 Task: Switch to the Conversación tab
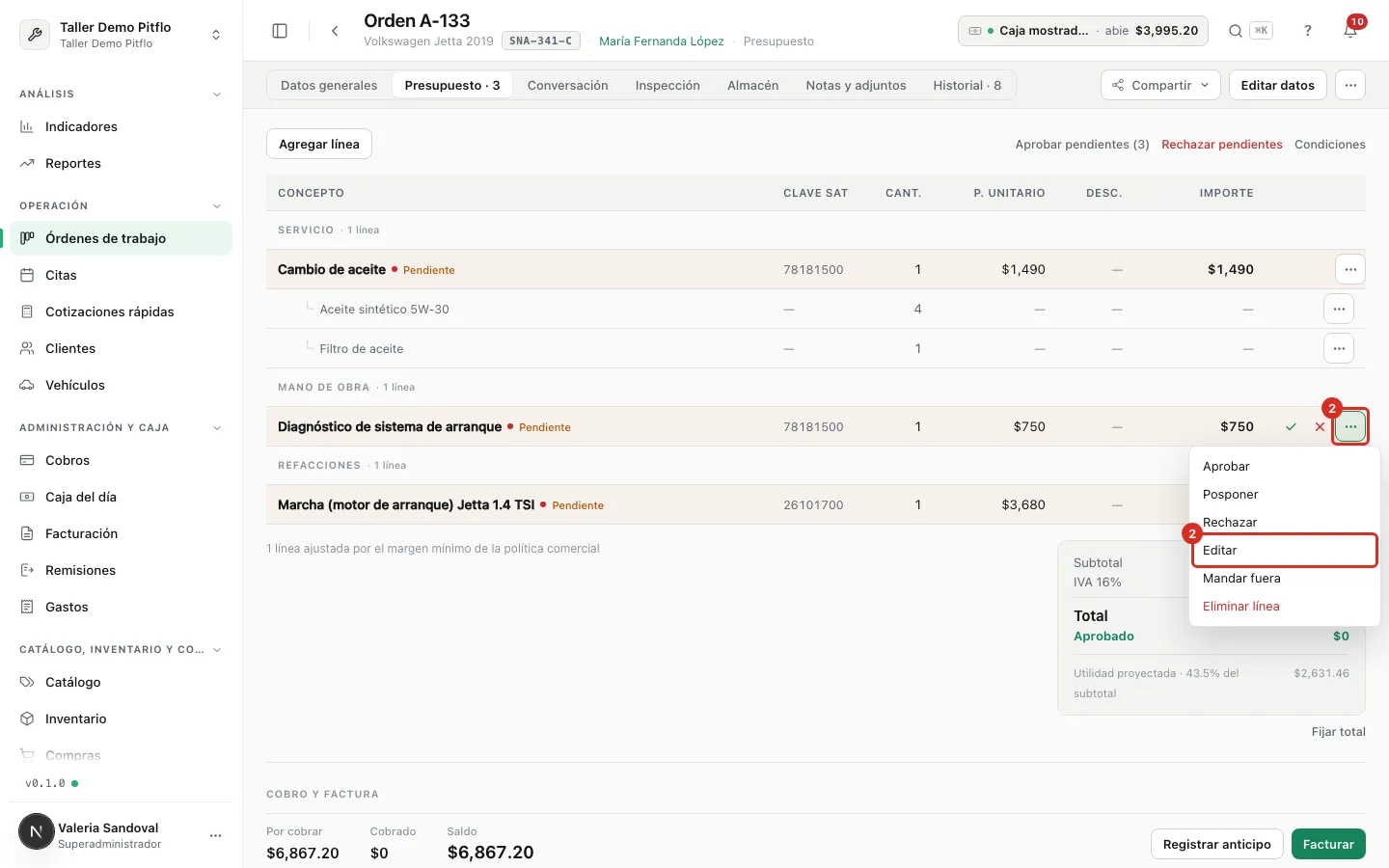click(x=567, y=85)
